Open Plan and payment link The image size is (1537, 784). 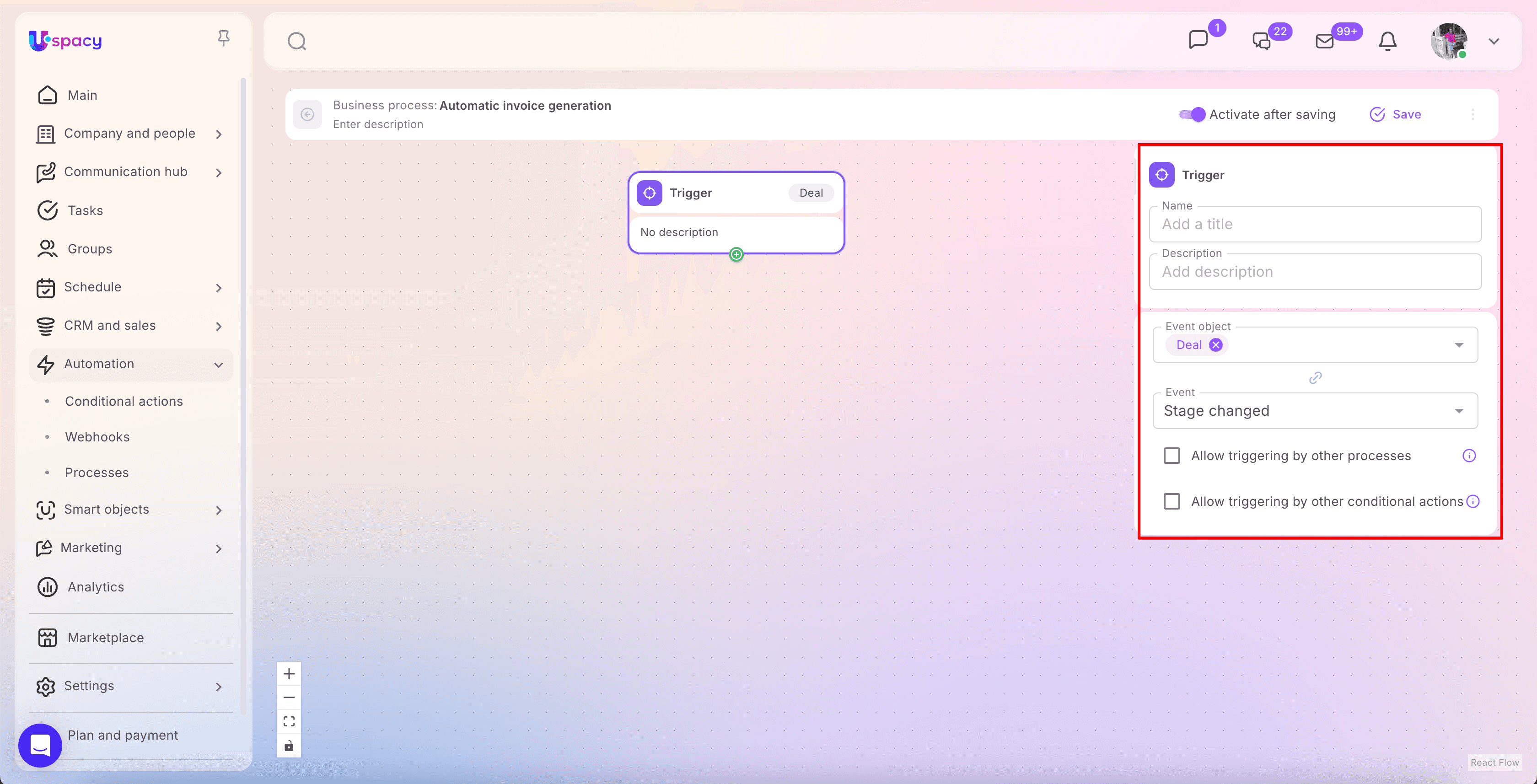pos(122,735)
